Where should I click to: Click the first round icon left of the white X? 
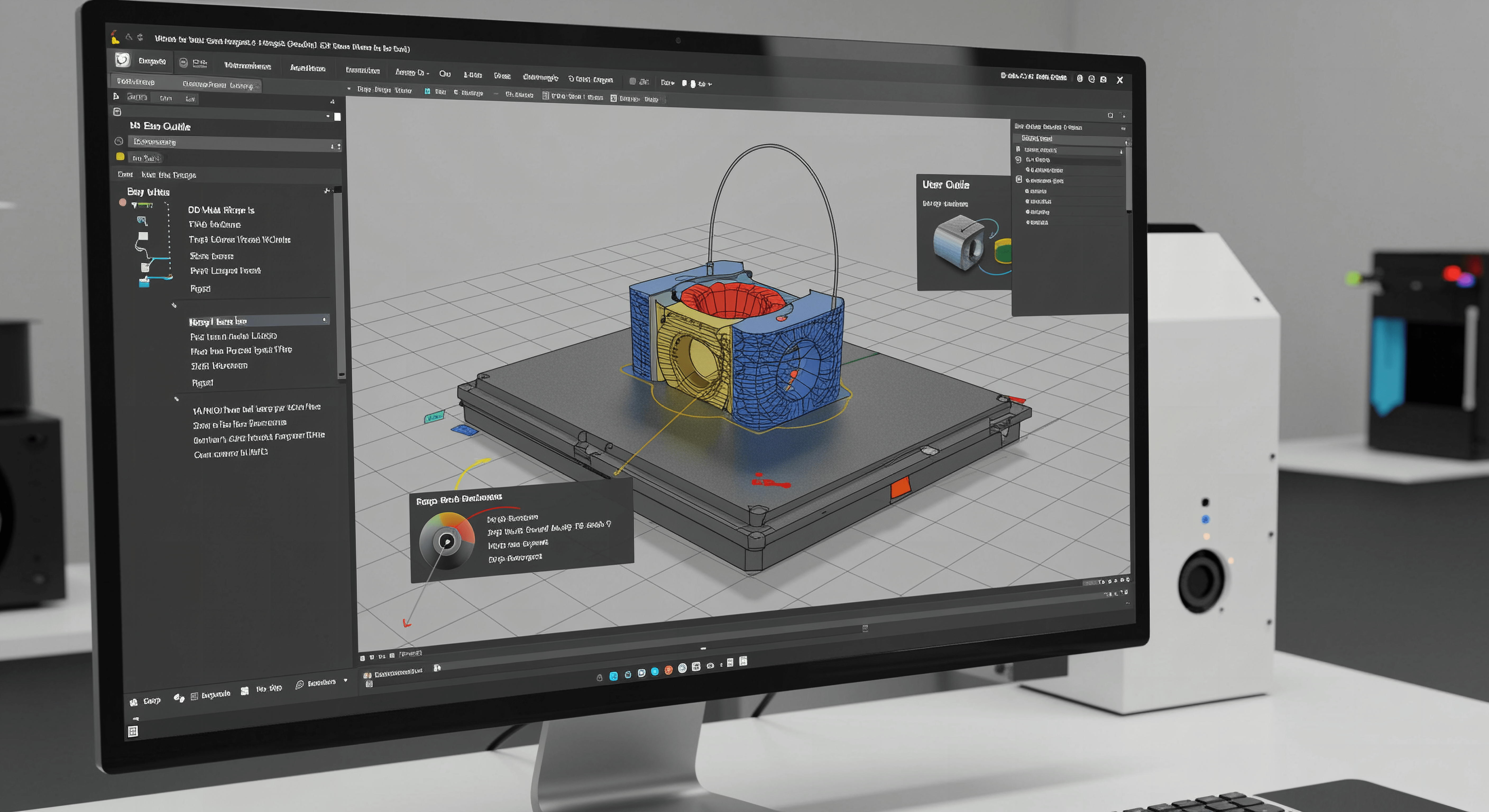(1080, 79)
